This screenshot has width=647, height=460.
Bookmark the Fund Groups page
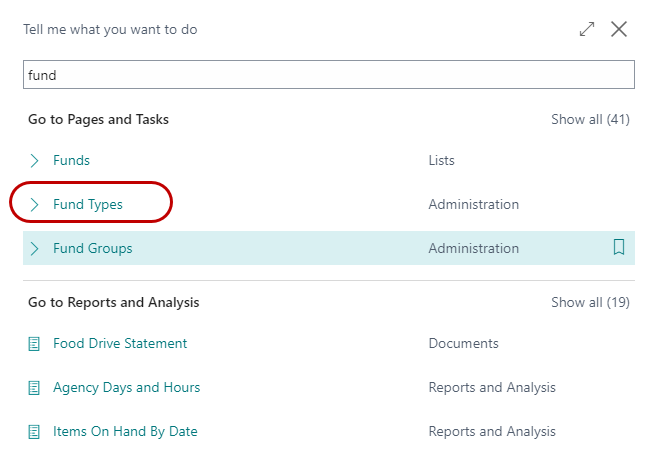point(618,248)
